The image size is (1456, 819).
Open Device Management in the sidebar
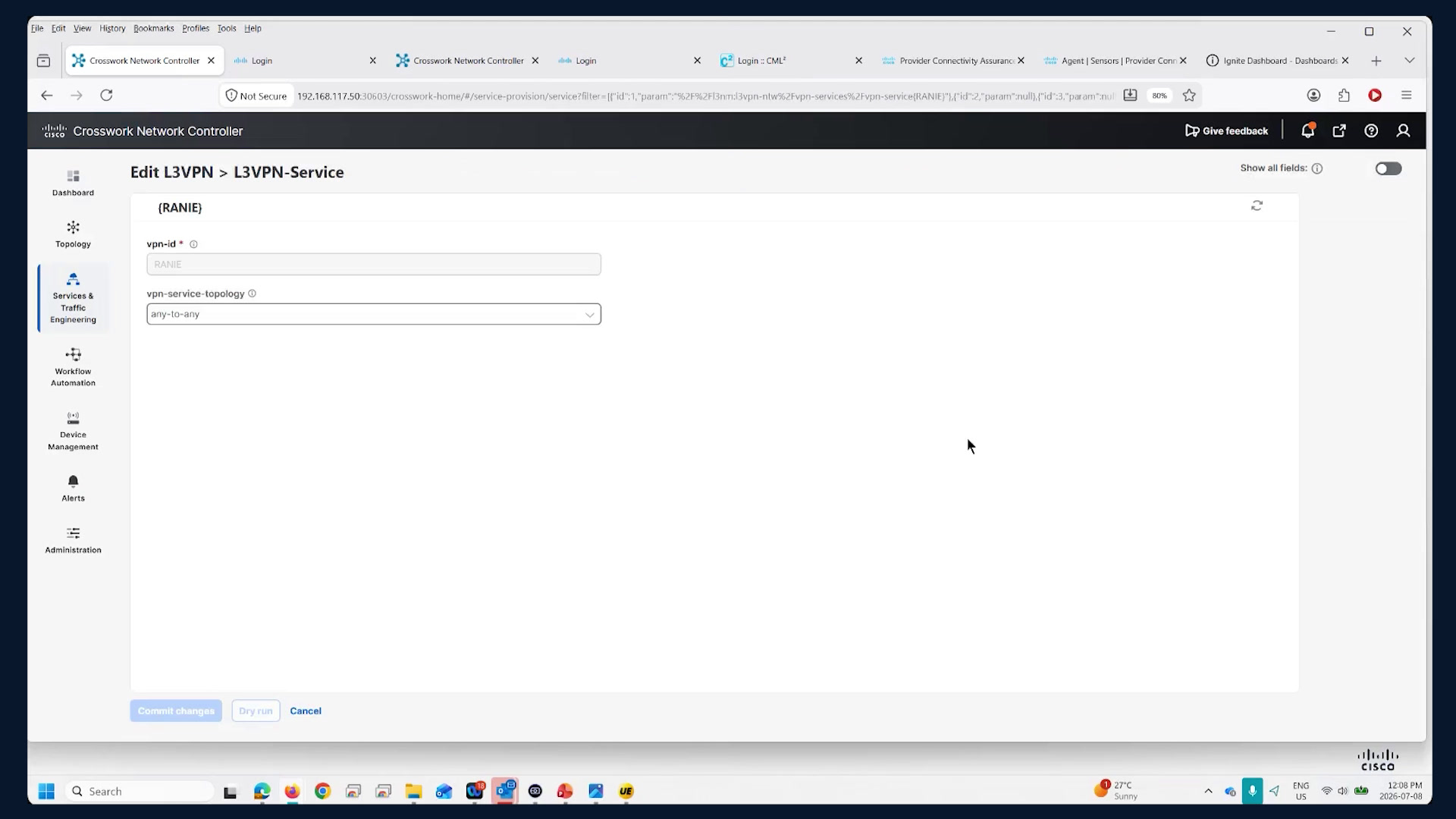click(x=73, y=431)
